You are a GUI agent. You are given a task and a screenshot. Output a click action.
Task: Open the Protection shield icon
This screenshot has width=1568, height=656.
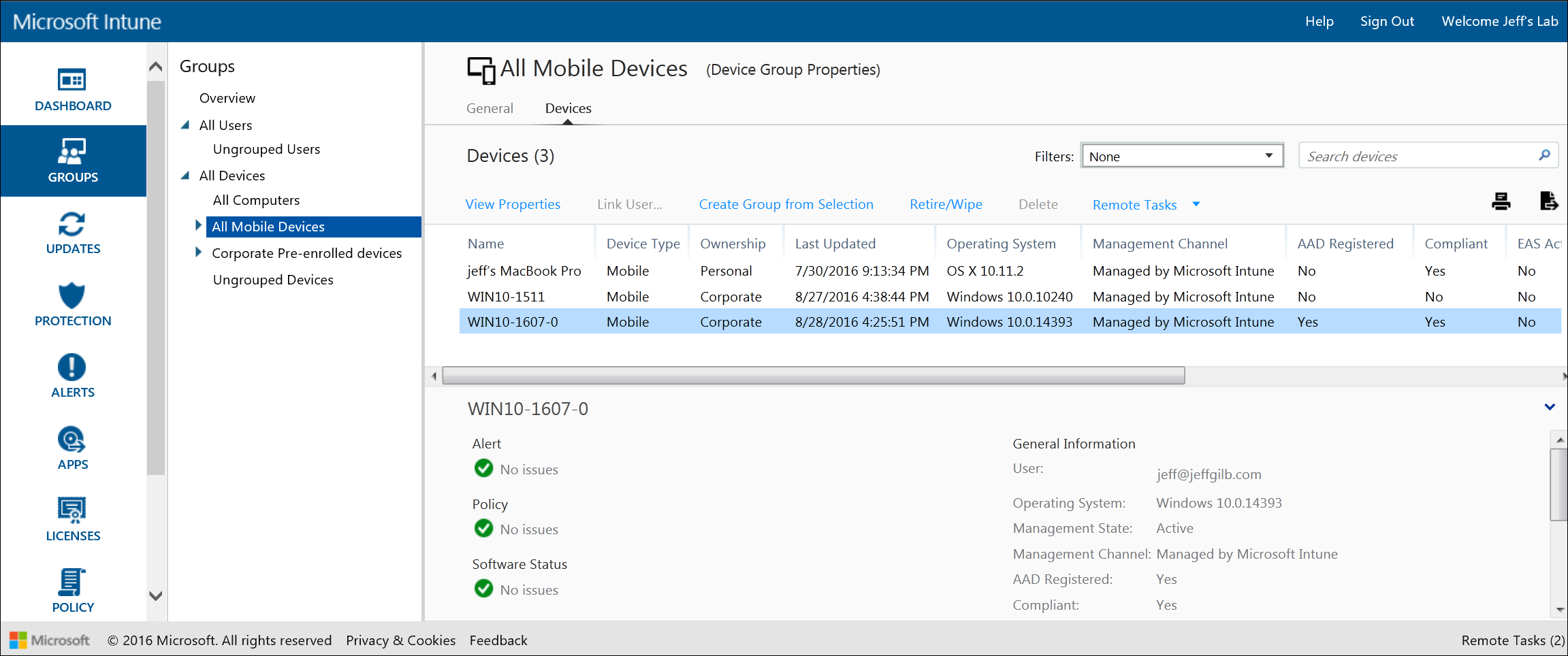[72, 295]
